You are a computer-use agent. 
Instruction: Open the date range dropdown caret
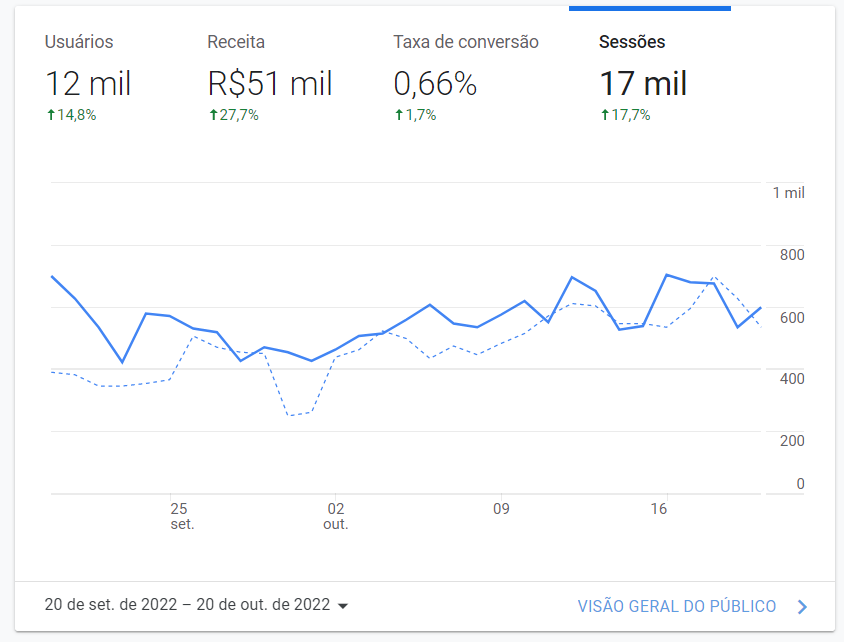pos(343,606)
